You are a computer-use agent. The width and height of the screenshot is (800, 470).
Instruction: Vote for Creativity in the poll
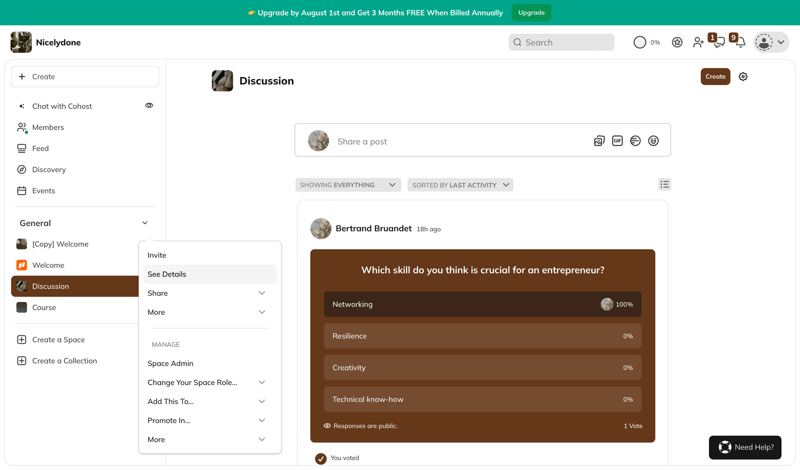(x=482, y=368)
